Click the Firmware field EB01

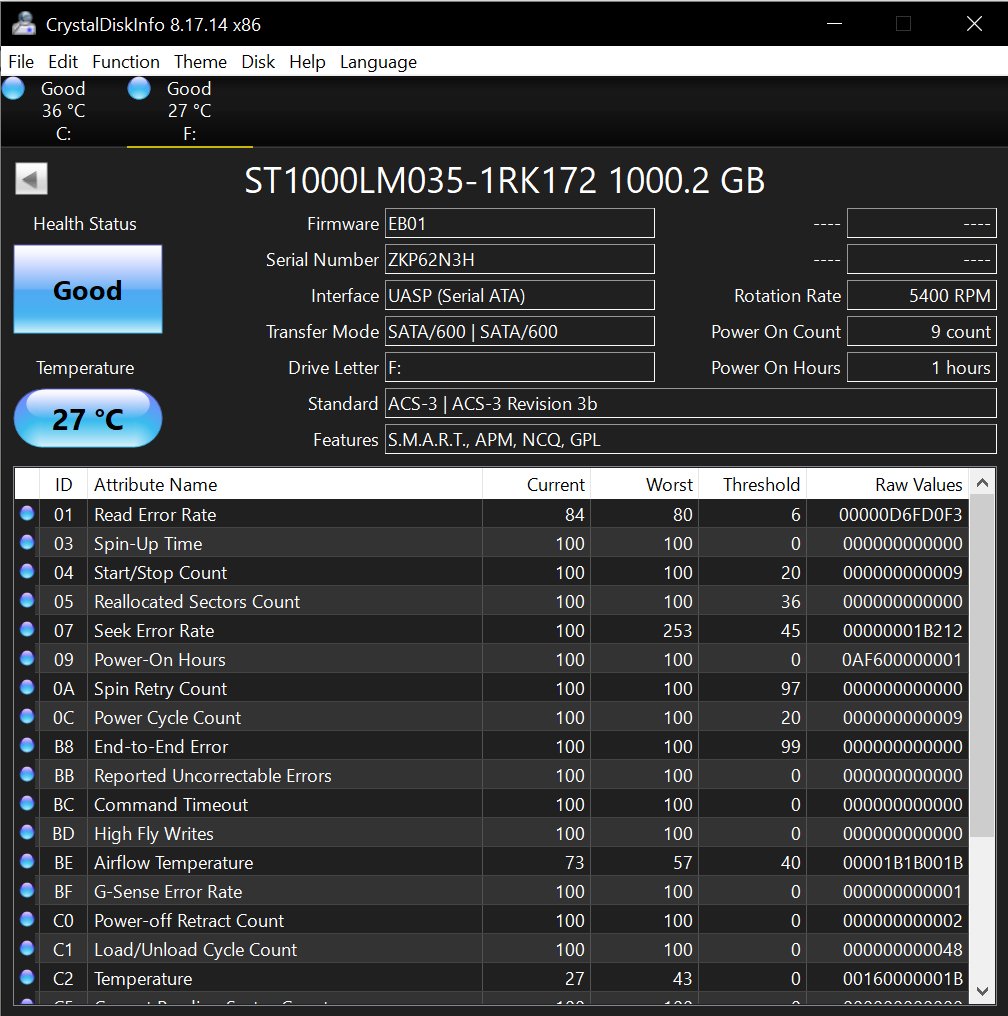click(x=520, y=224)
